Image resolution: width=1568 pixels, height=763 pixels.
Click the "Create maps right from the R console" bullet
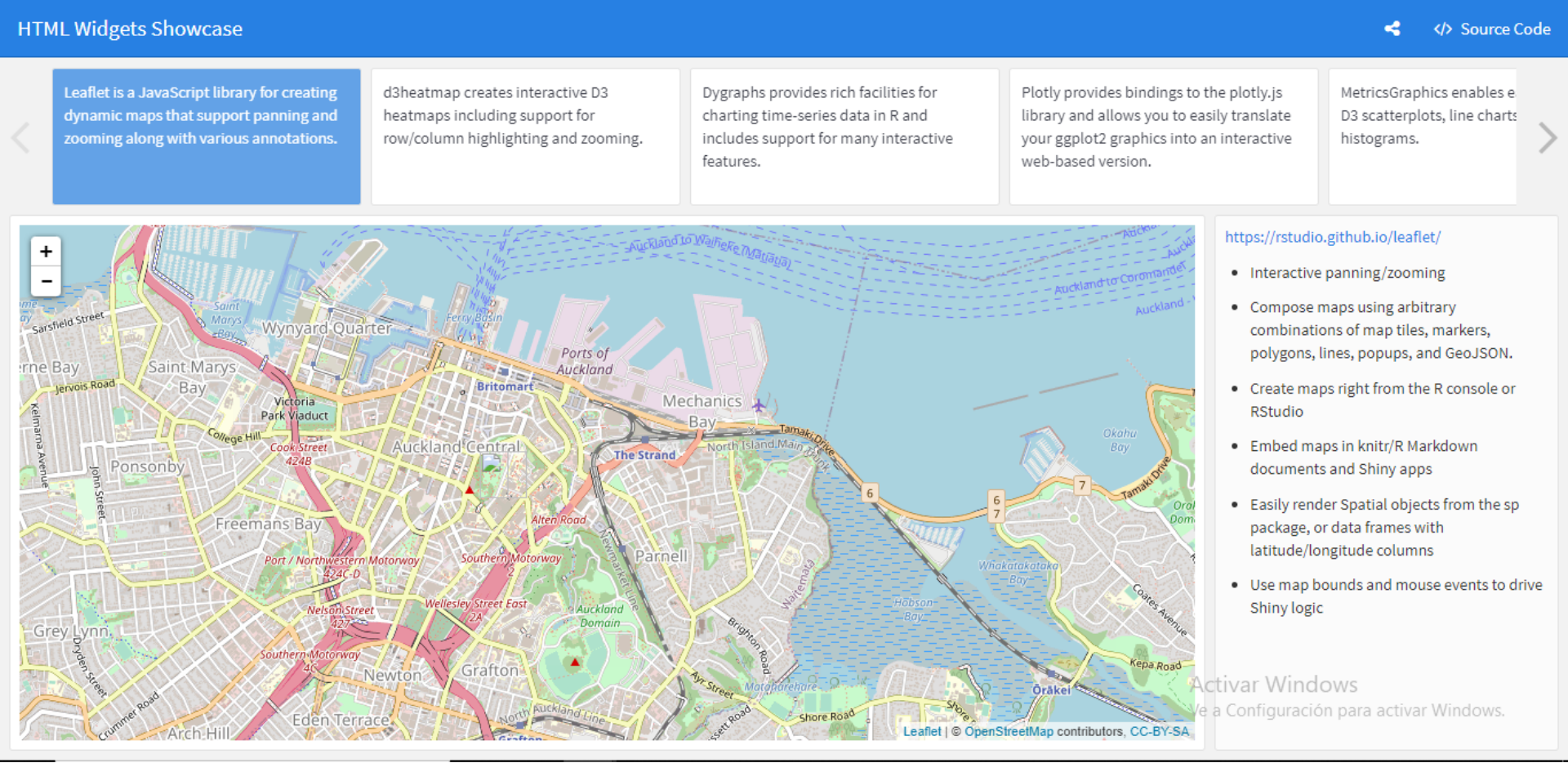click(x=1383, y=400)
